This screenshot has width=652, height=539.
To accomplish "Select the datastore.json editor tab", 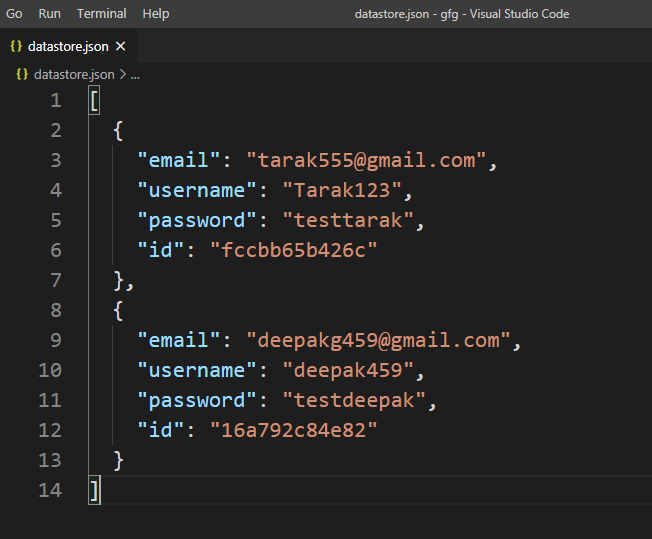I will (68, 47).
